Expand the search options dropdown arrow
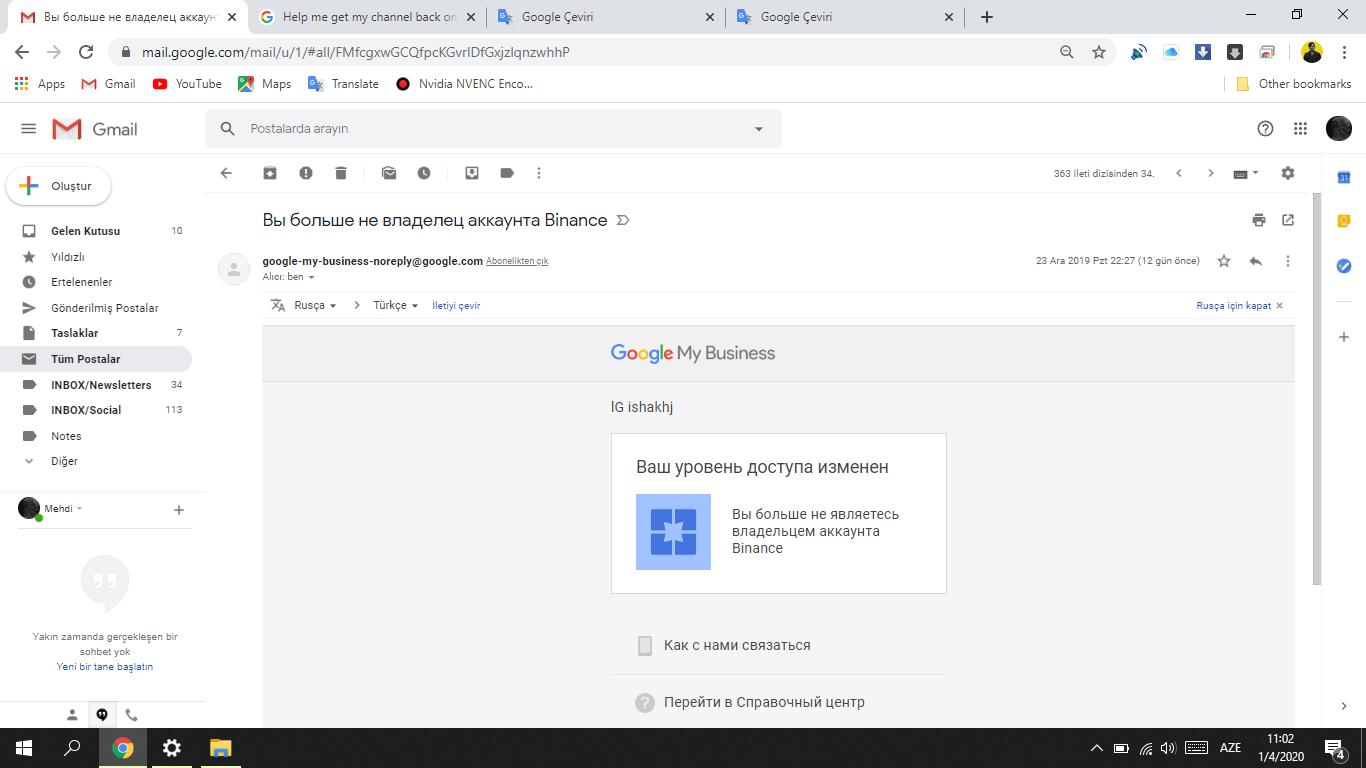Screen dimensions: 1366x768 click(759, 129)
